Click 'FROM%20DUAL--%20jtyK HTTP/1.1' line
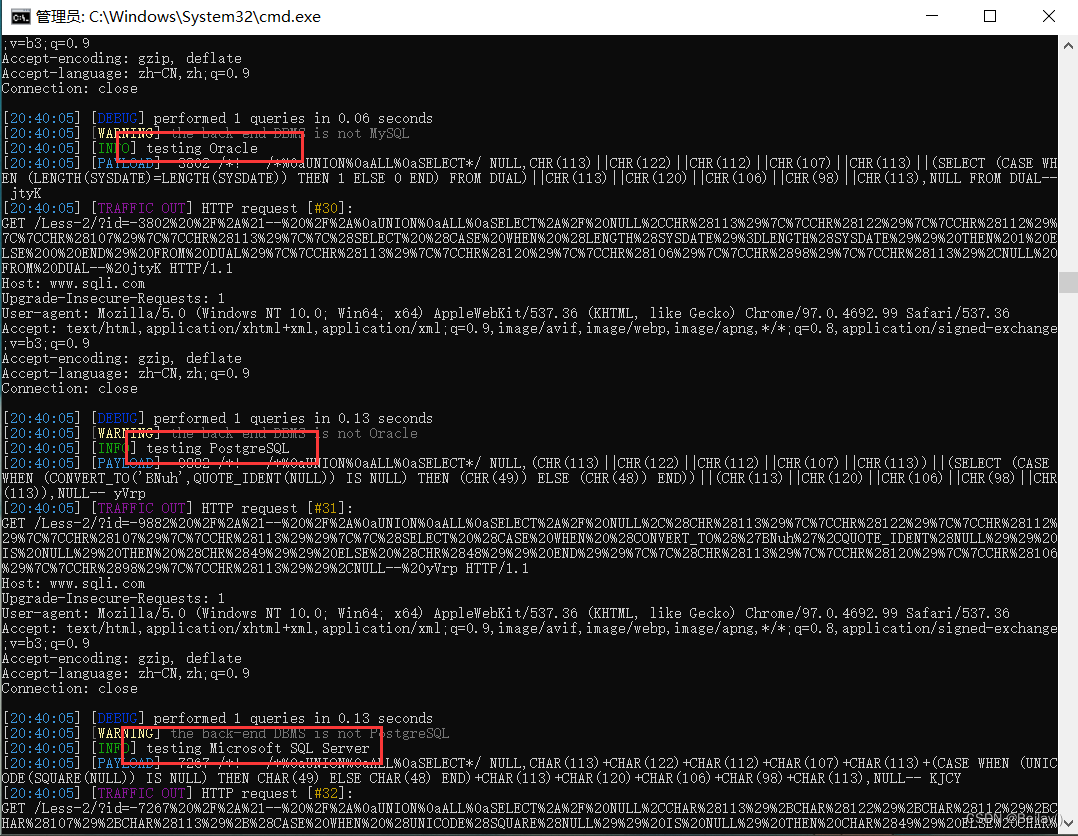The height and width of the screenshot is (836, 1078). [117, 268]
